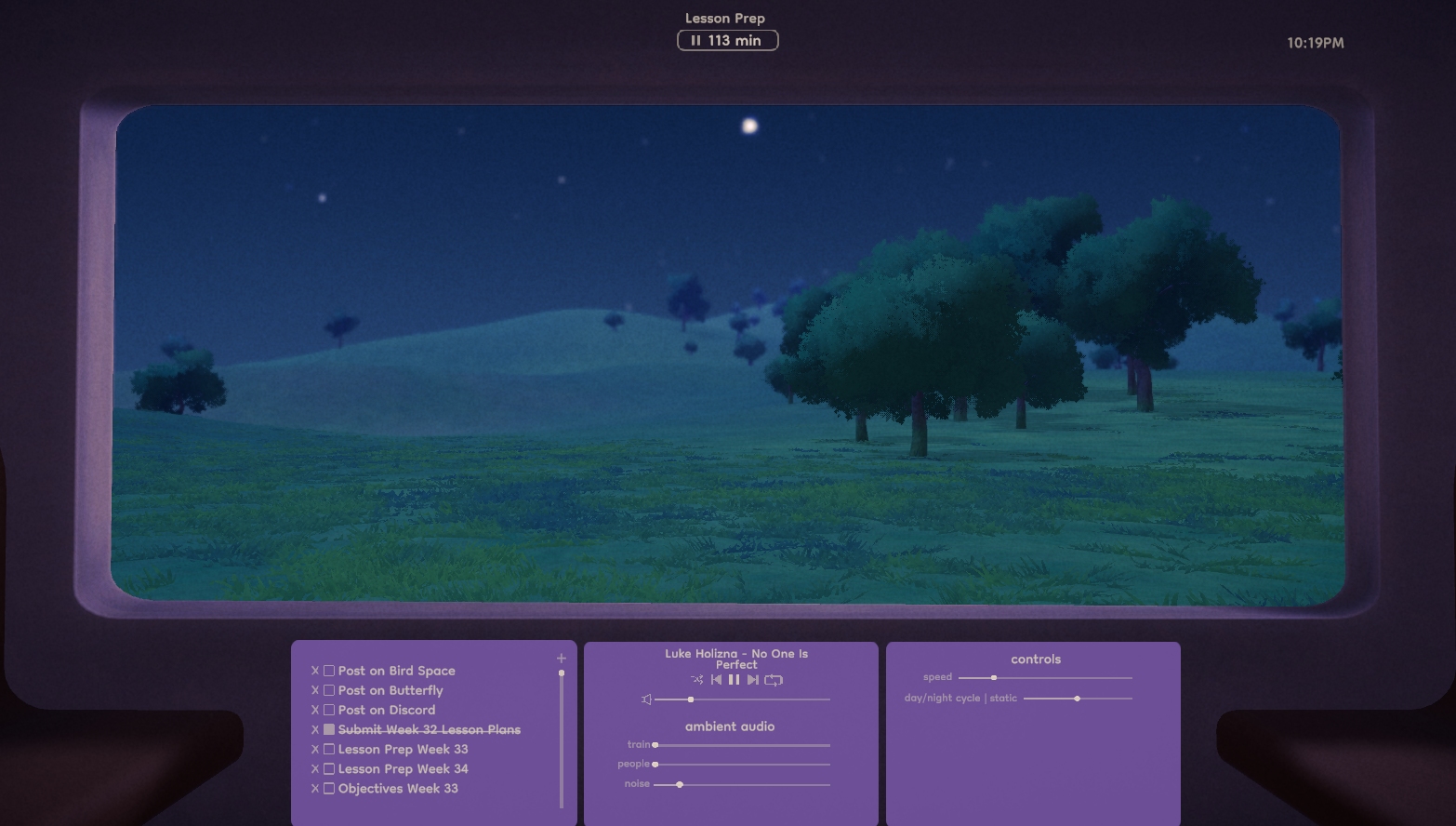Uncheck Submit Week 32 Lesson Plans
Screen dimensions: 1456x826
[x=329, y=729]
